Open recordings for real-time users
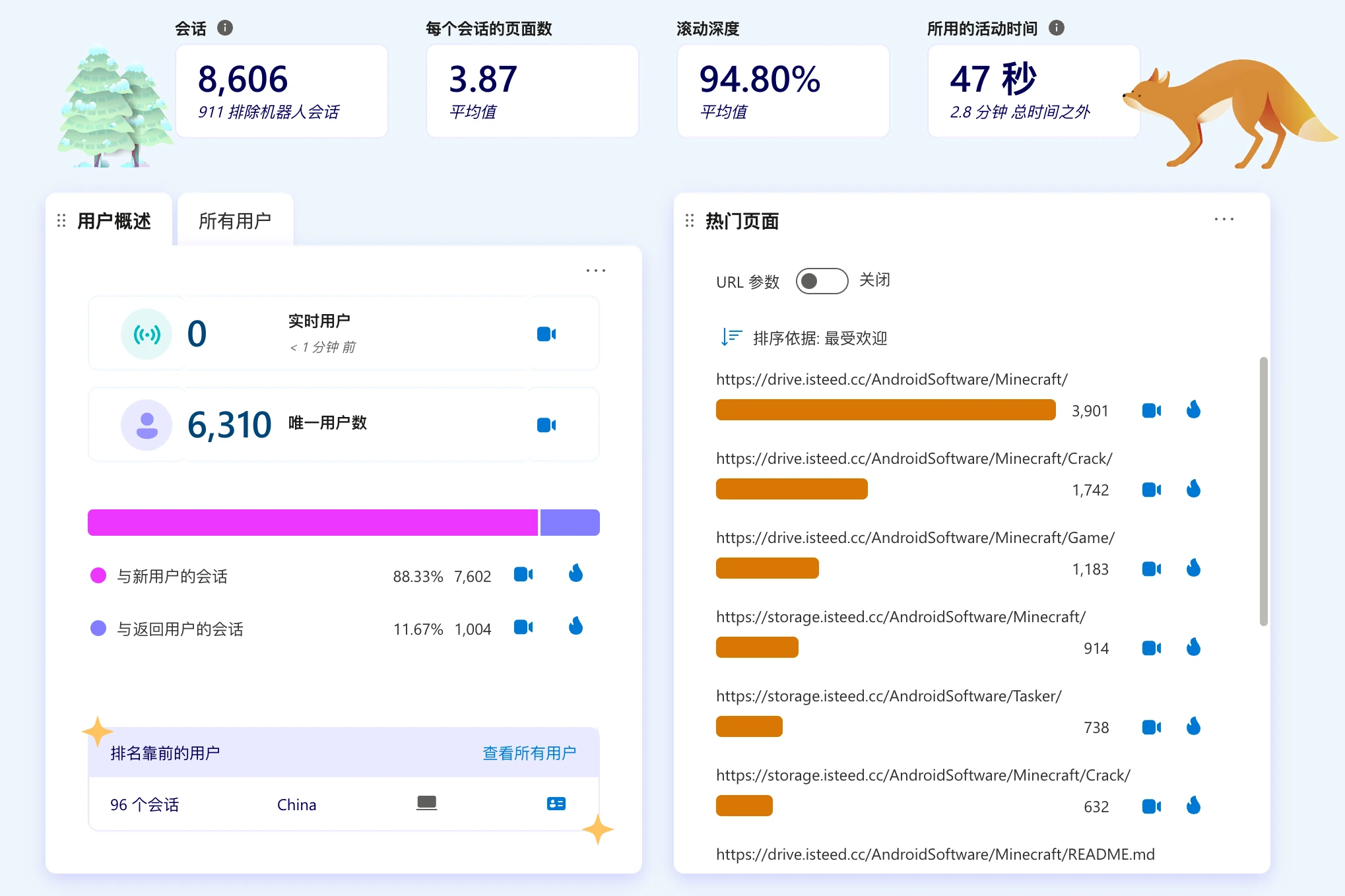 546,335
